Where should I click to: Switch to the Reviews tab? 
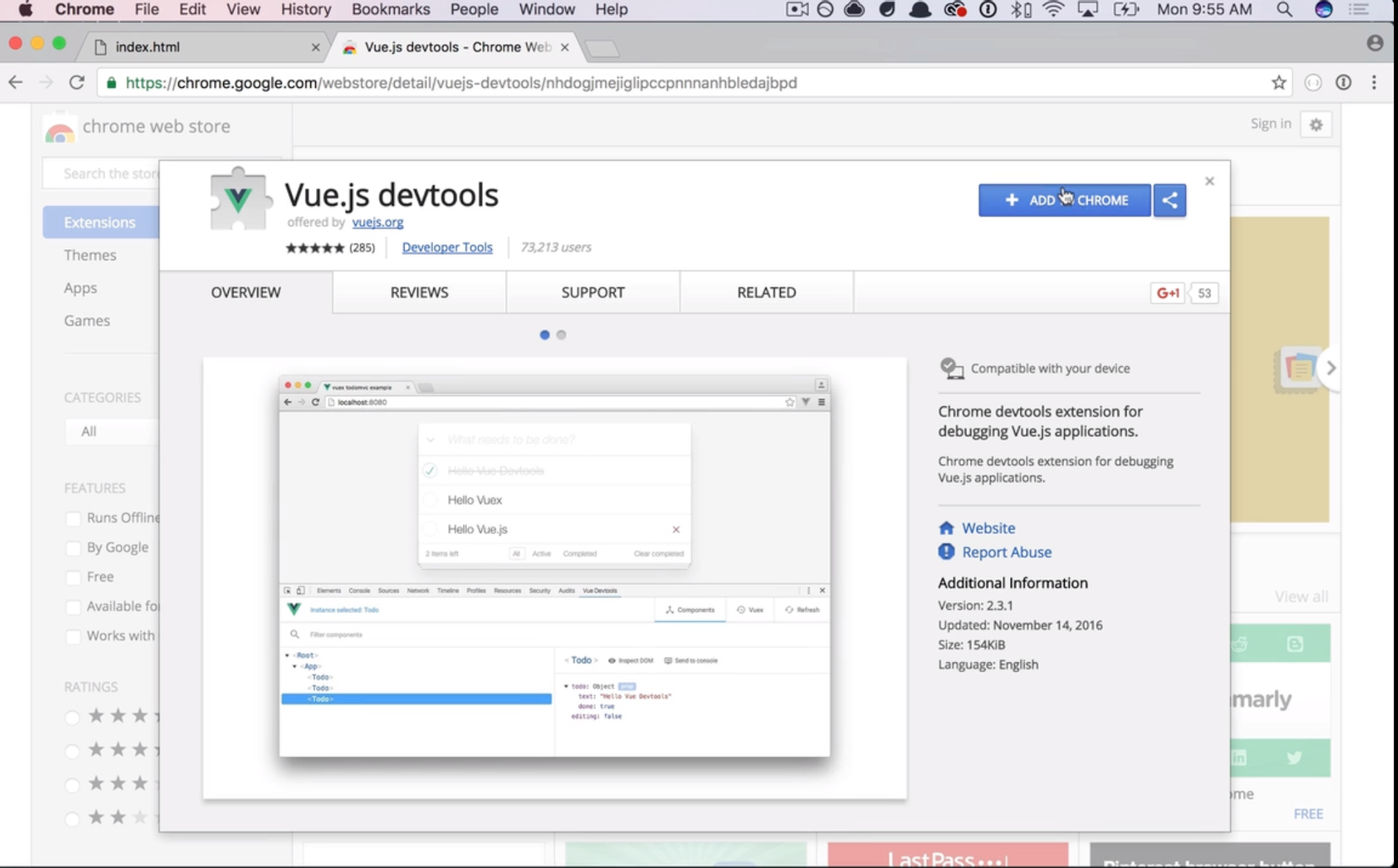click(x=419, y=292)
